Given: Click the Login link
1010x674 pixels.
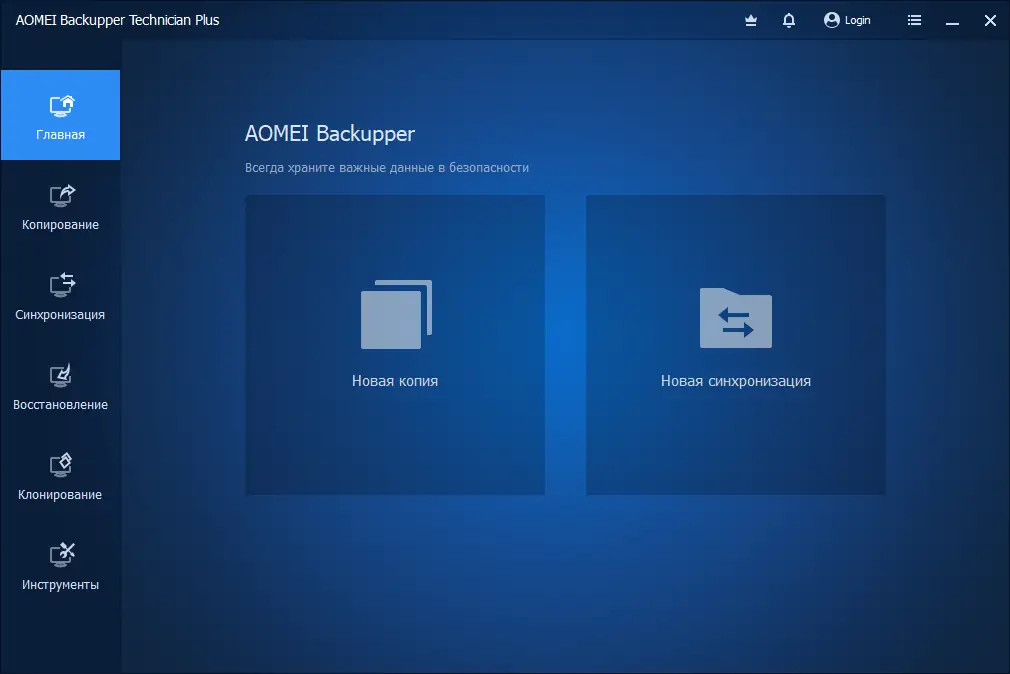Looking at the screenshot, I should (x=856, y=19).
